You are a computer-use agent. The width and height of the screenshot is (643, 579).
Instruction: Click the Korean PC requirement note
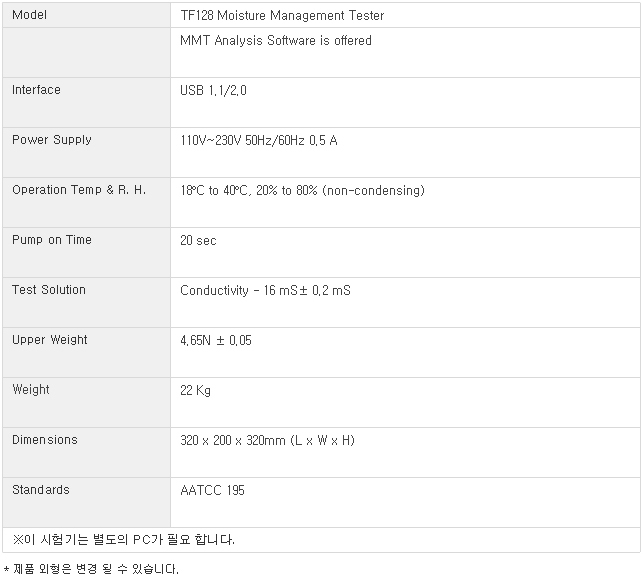(123, 540)
